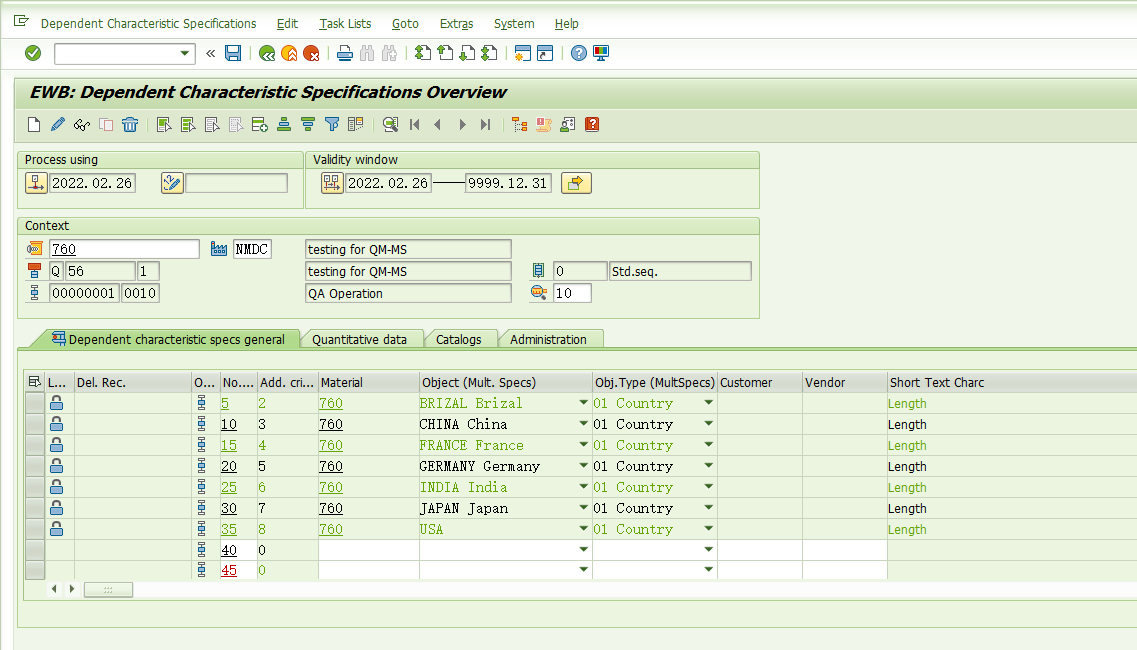Viewport: 1137px width, 650px height.
Task: Open the Customize Local Layout monitor icon
Action: coord(601,53)
